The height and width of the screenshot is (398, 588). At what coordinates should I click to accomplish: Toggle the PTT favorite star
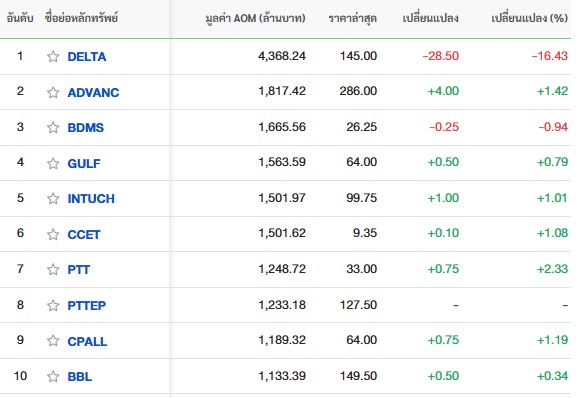coord(53,269)
